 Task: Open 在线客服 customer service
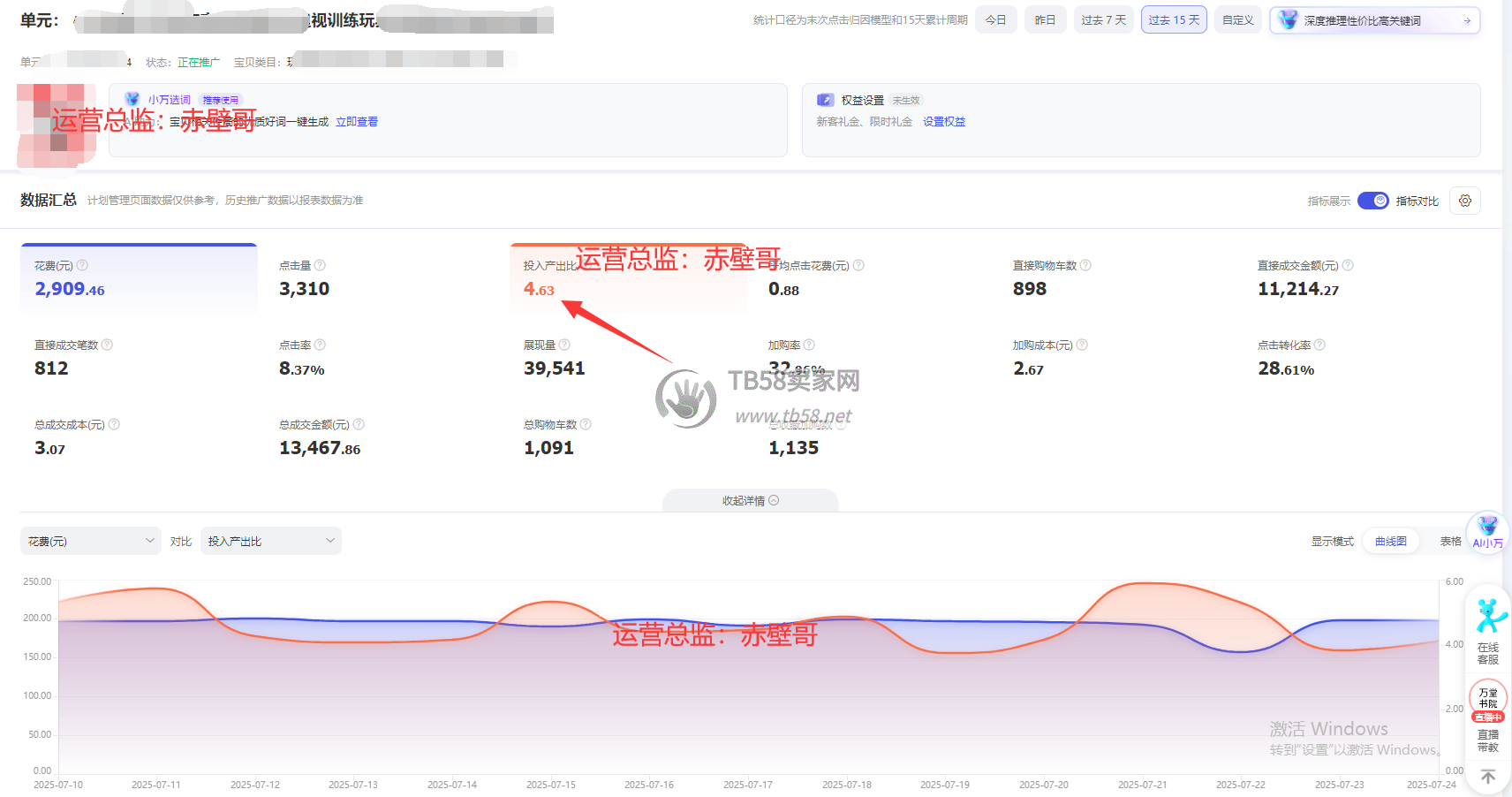[1488, 631]
